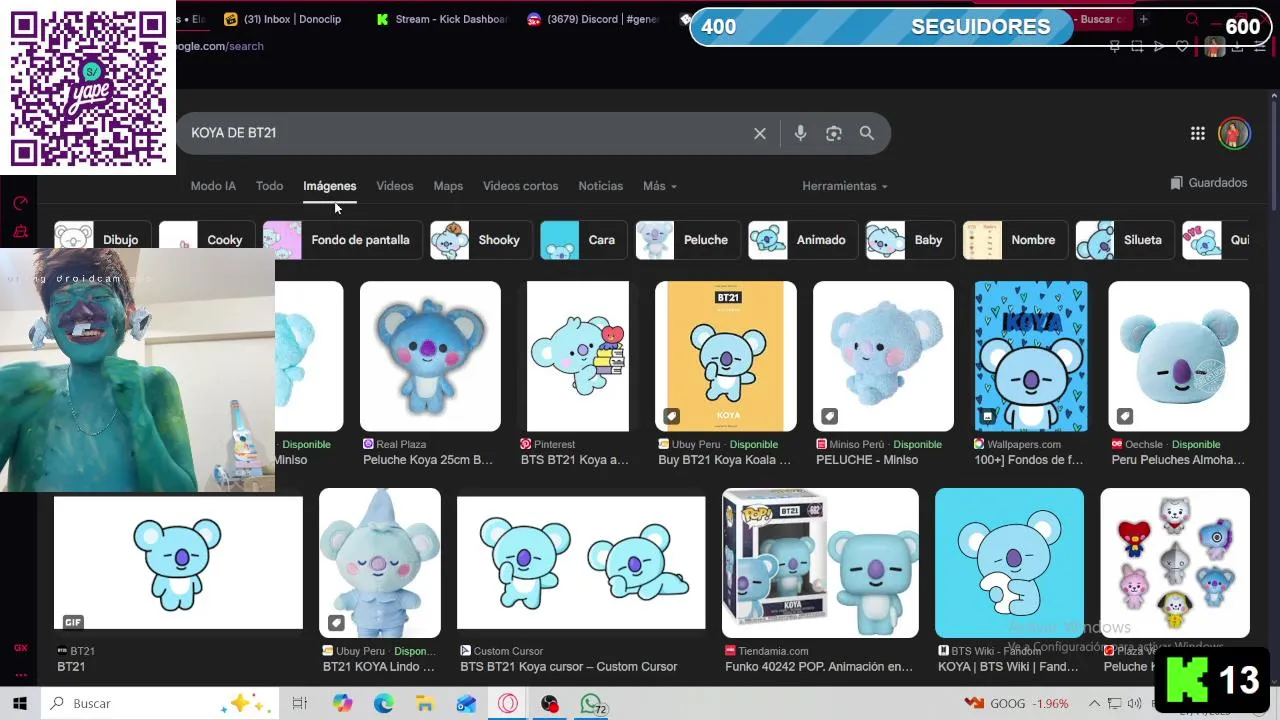Open Miniso Perú fluffy plush image
The image size is (1280, 720).
[883, 356]
